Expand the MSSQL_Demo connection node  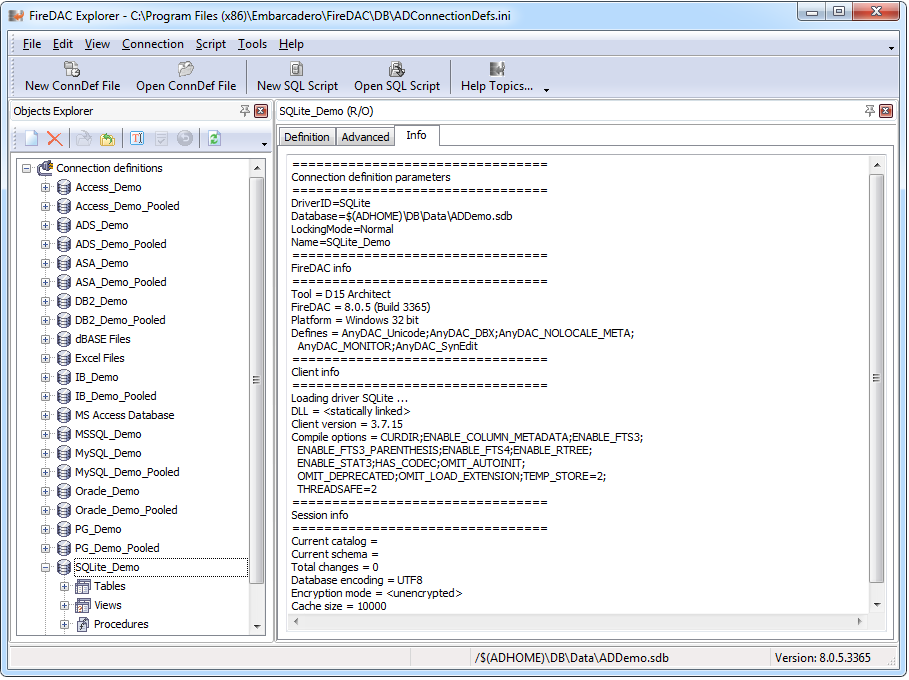click(45, 434)
